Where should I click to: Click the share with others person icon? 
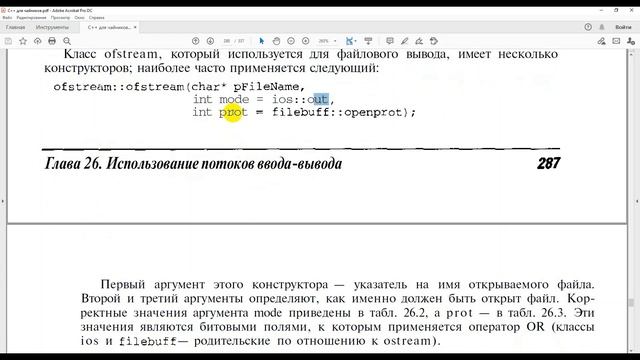pyautogui.click(x=631, y=41)
